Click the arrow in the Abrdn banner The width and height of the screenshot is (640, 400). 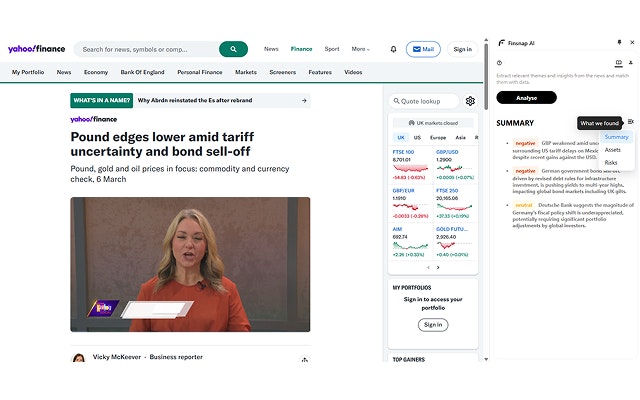click(x=304, y=100)
